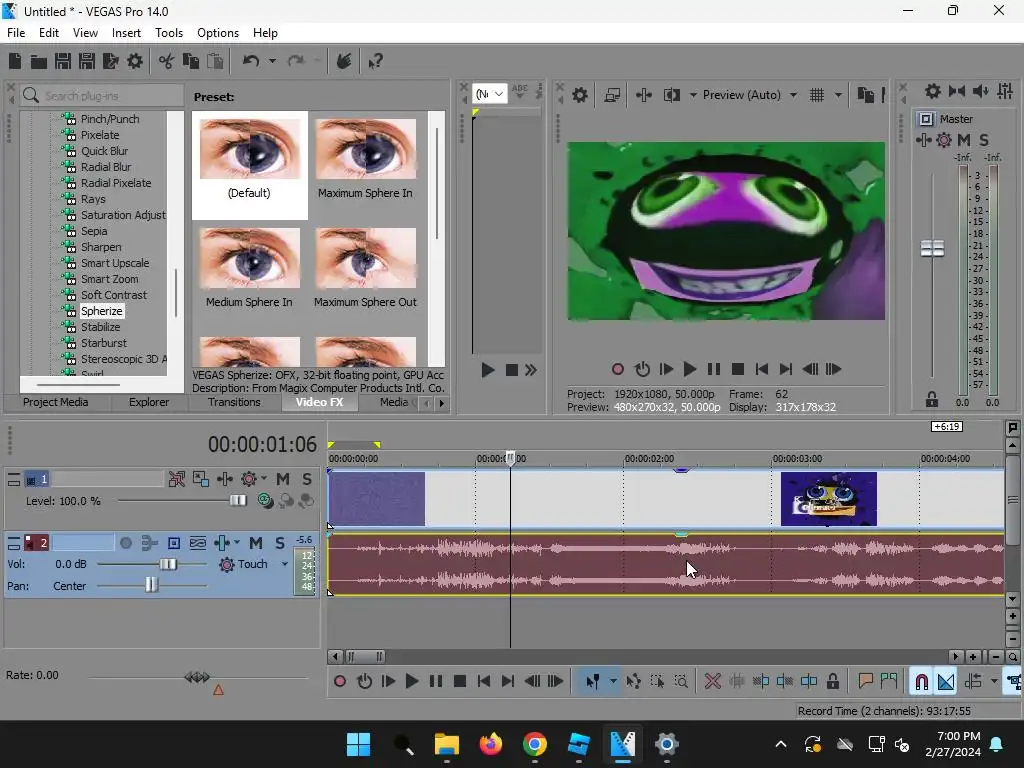Toggle automatic crossfades
Viewport: 1024px width, 768px height.
(x=946, y=682)
